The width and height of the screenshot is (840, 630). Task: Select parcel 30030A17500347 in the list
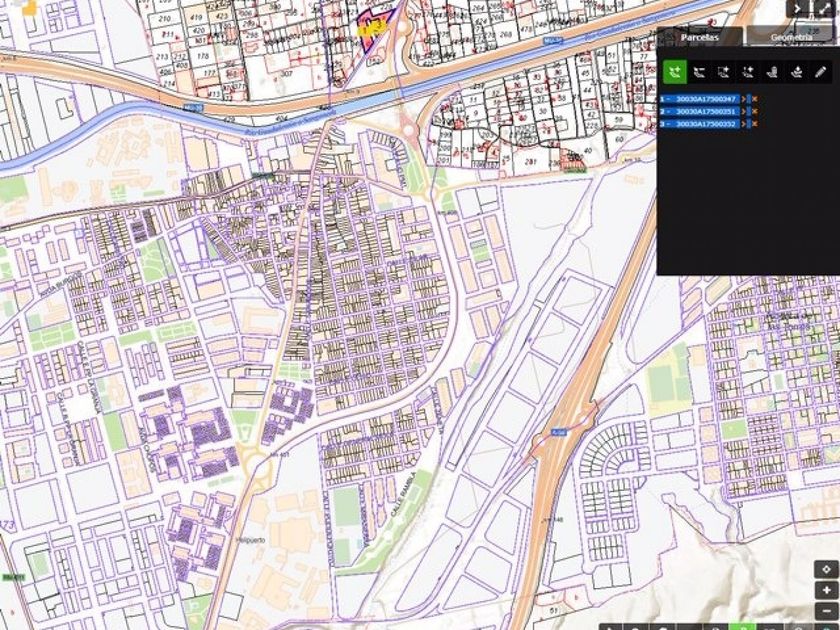[x=705, y=99]
